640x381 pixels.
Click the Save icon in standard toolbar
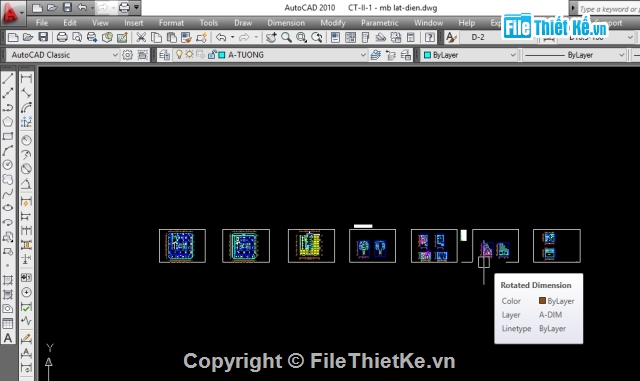[x=43, y=38]
